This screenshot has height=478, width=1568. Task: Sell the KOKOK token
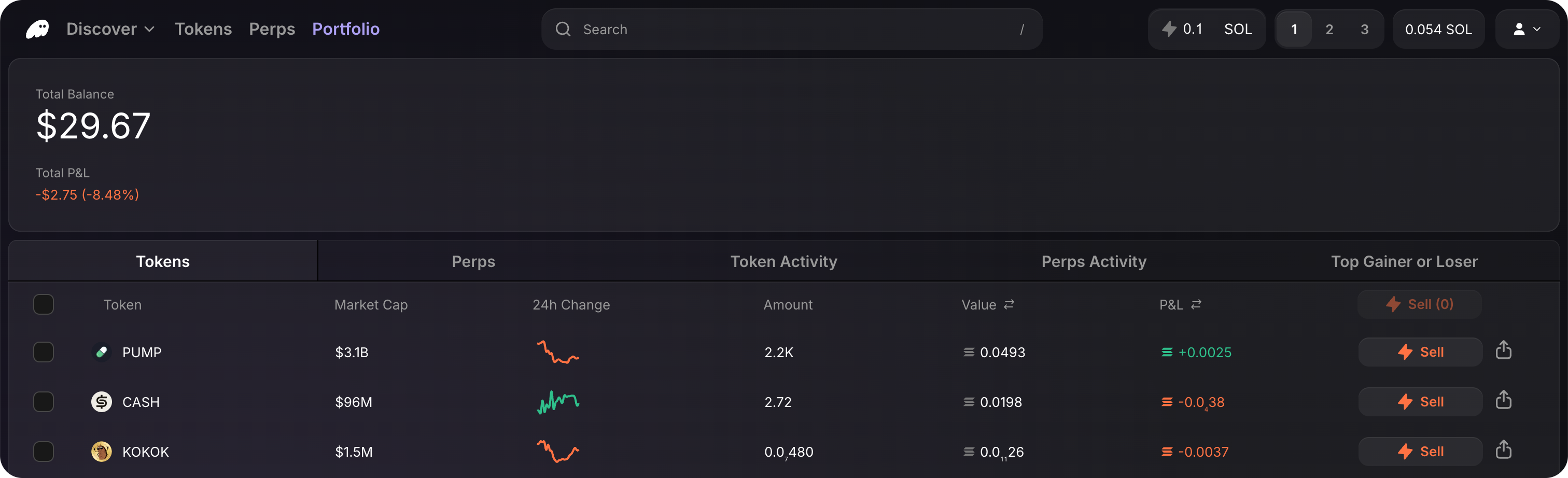click(1420, 452)
